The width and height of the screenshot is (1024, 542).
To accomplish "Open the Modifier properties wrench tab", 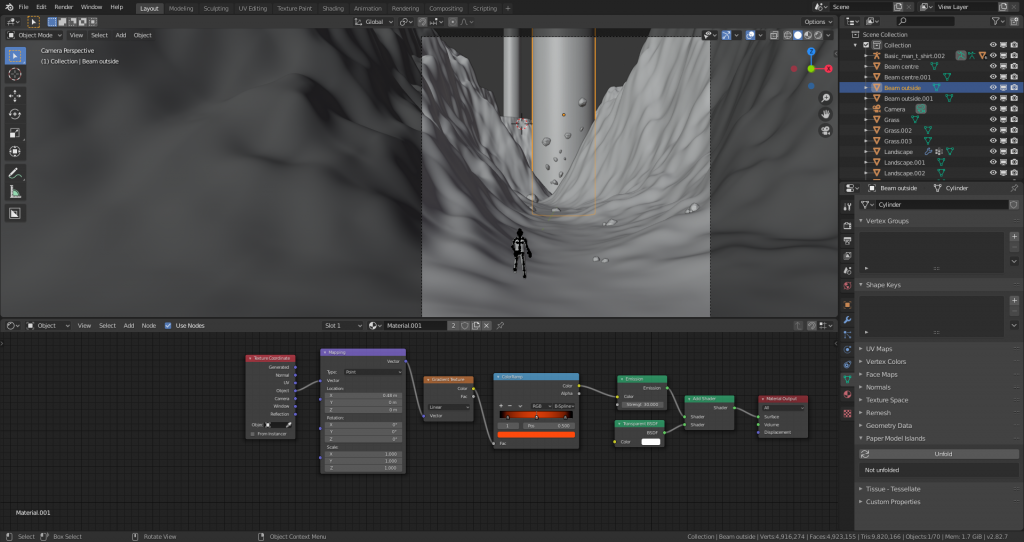I will [x=847, y=320].
